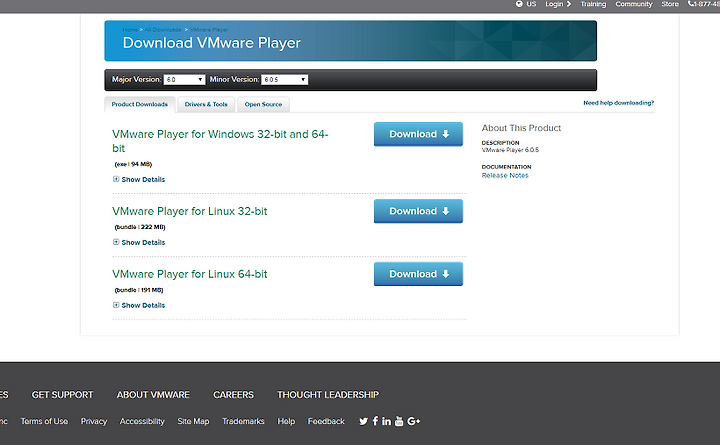Screen dimensions: 720x445
Task: Open the YouTube icon in footer
Action: 399,421
